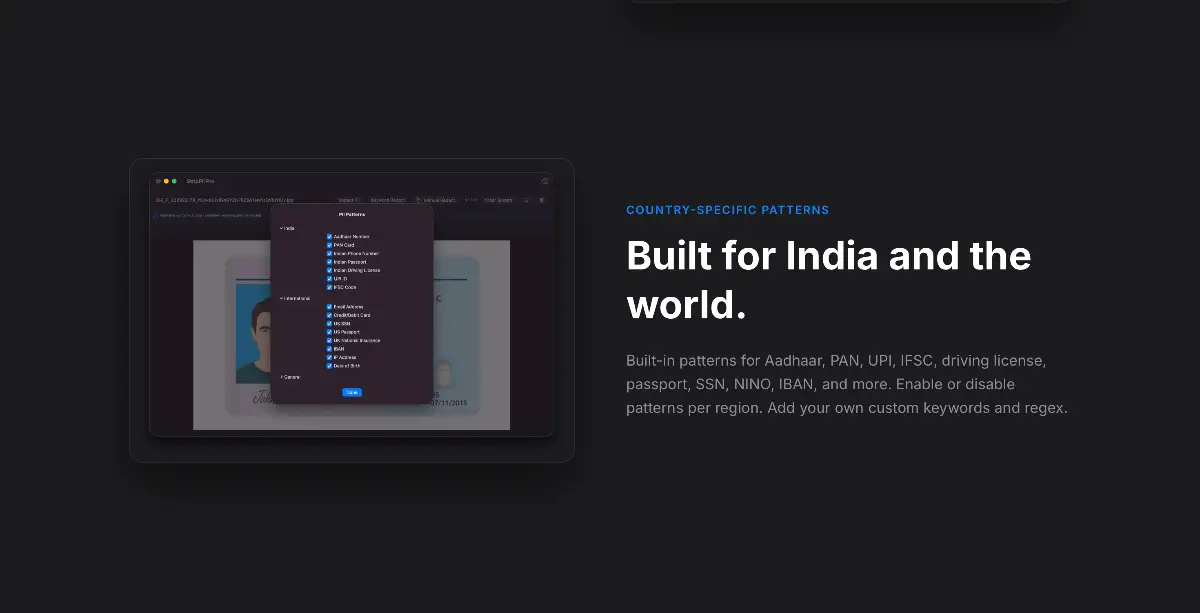Uncheck the Aadhaar Number checkbox
The image size is (1200, 613).
[329, 236]
